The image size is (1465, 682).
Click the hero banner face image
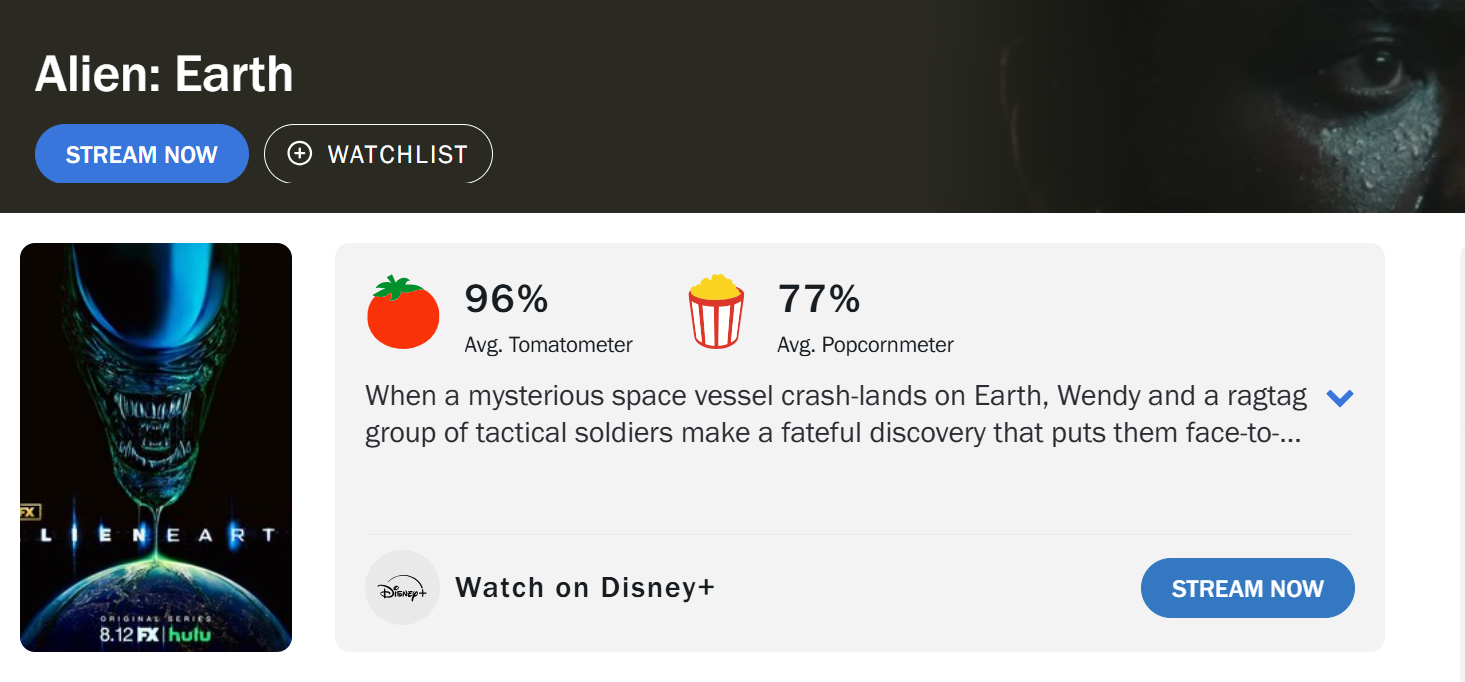(x=1330, y=100)
